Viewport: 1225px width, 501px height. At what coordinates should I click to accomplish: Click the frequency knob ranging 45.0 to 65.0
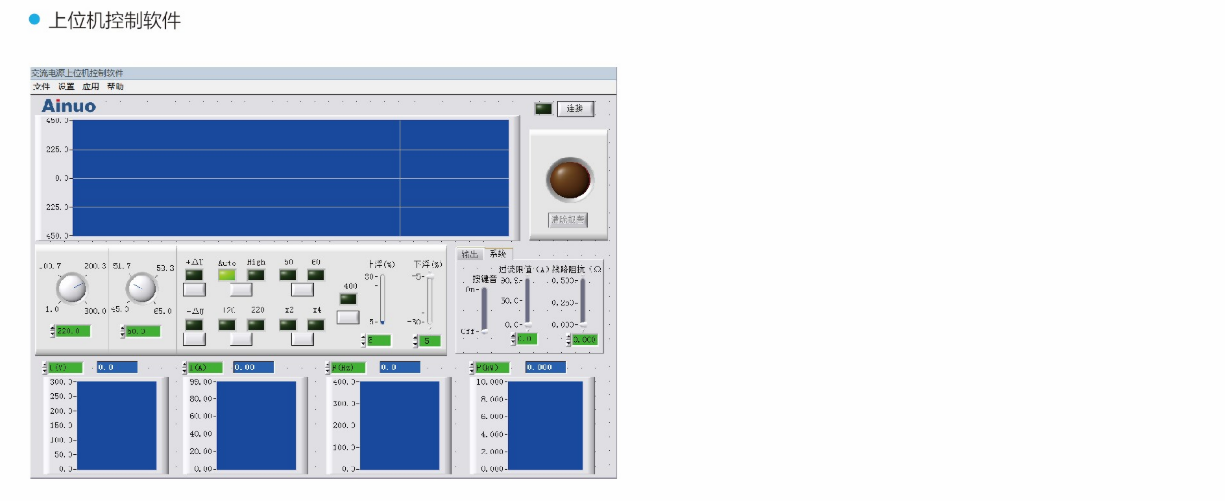(x=141, y=287)
